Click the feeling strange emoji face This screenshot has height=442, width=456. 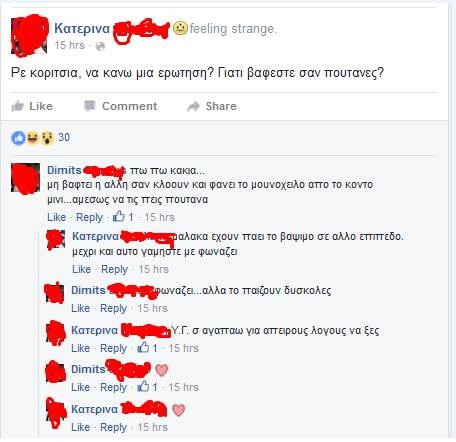(180, 29)
